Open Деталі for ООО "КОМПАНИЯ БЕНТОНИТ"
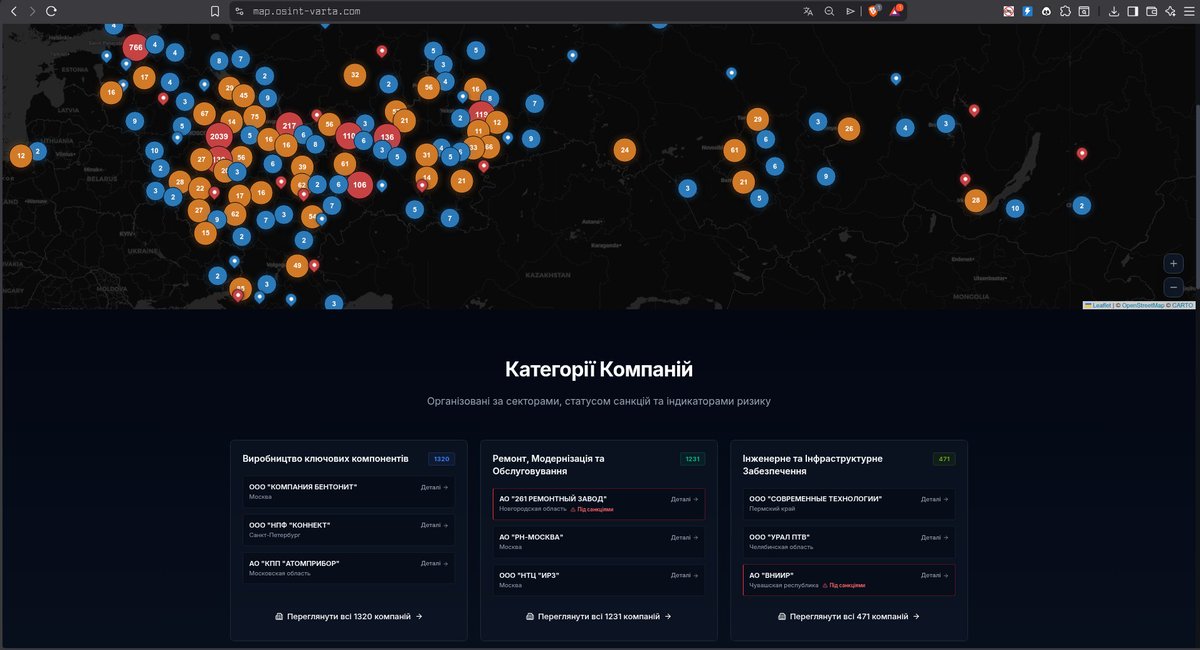 (434, 486)
